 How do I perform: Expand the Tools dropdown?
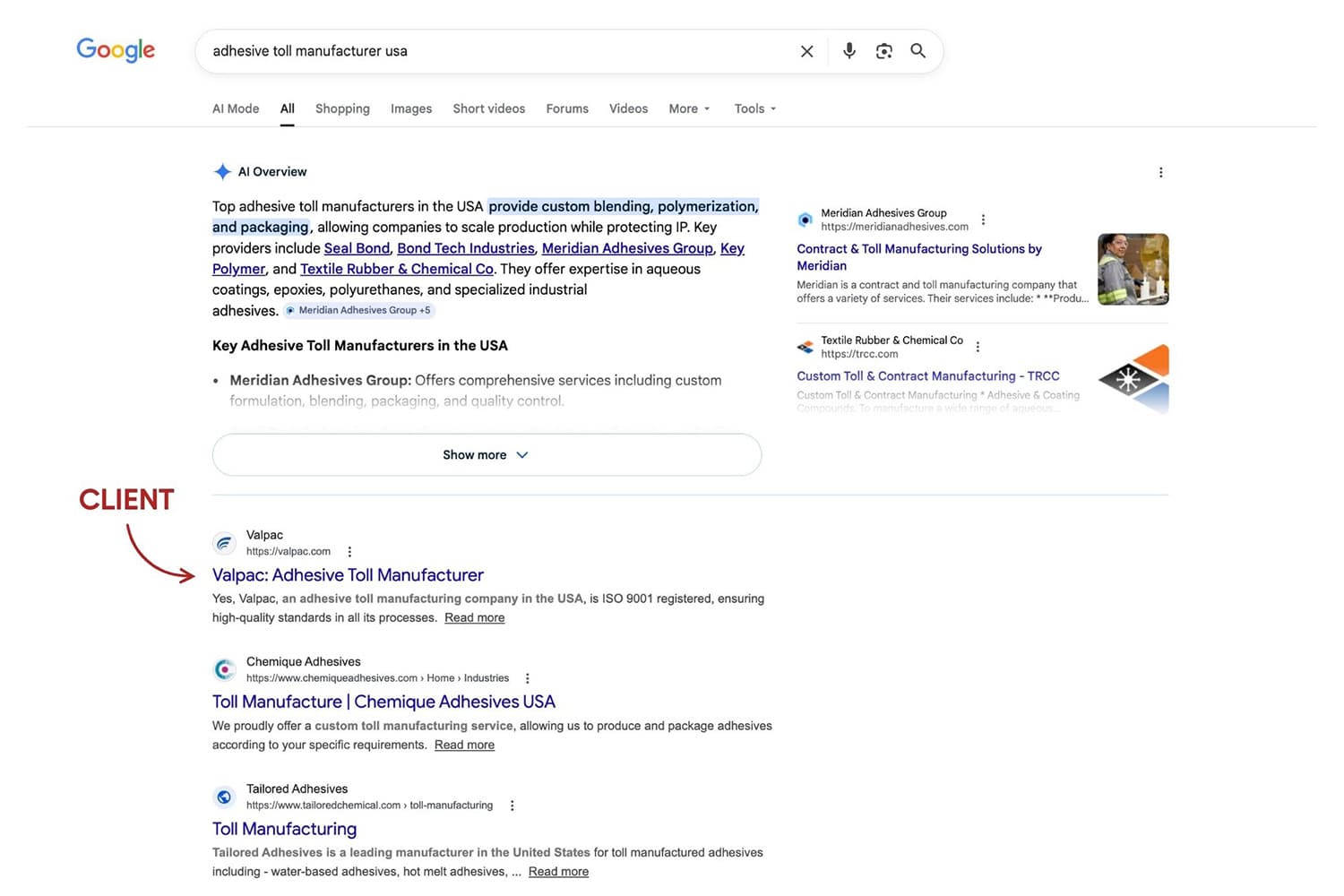(x=755, y=108)
